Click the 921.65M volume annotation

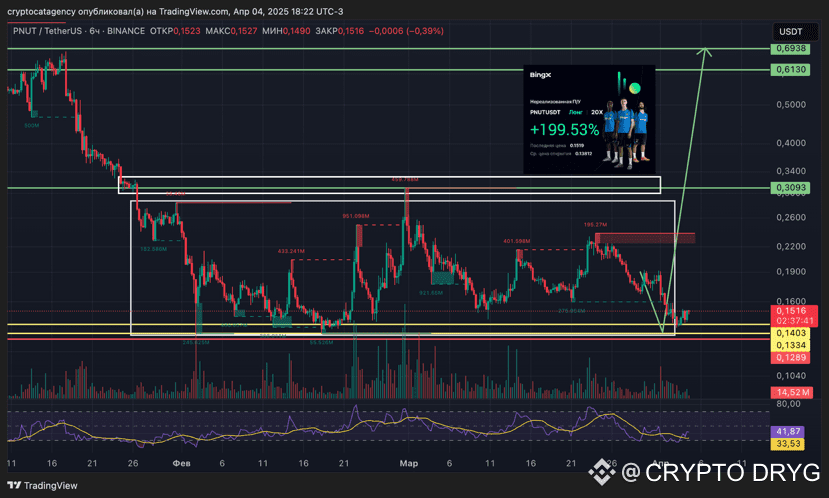tap(431, 293)
